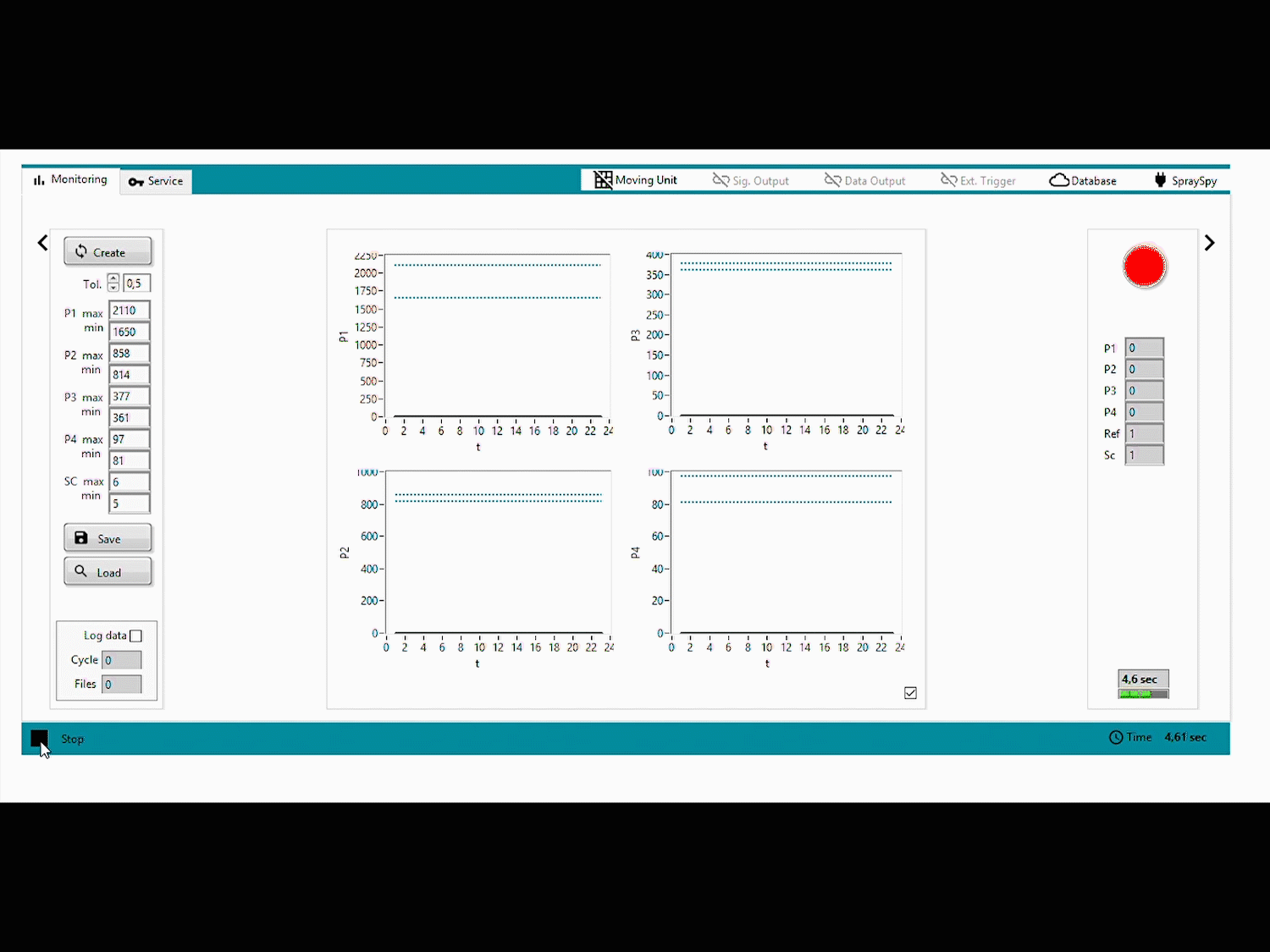Viewport: 1270px width, 952px height.
Task: Click the Files counter field
Action: click(x=122, y=684)
